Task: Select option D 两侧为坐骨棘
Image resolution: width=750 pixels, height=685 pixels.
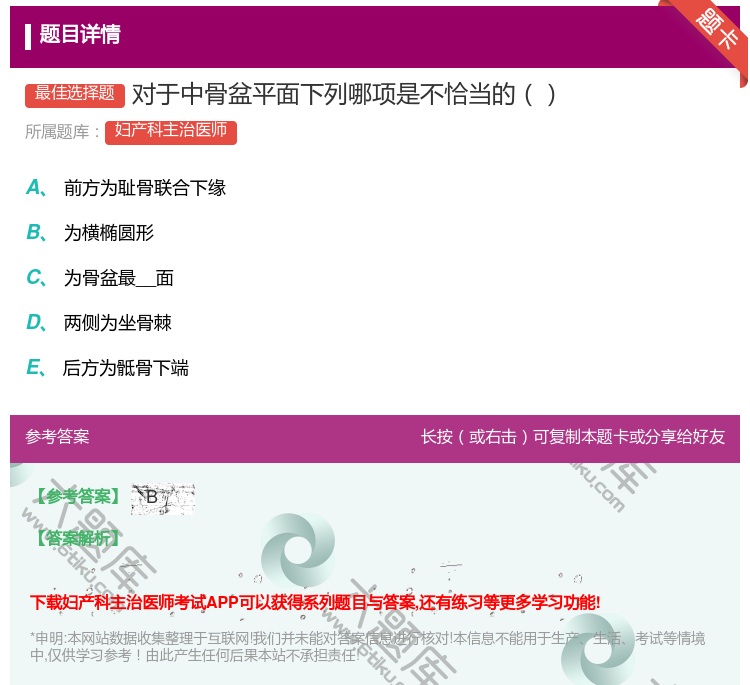Action: pyautogui.click(x=99, y=323)
